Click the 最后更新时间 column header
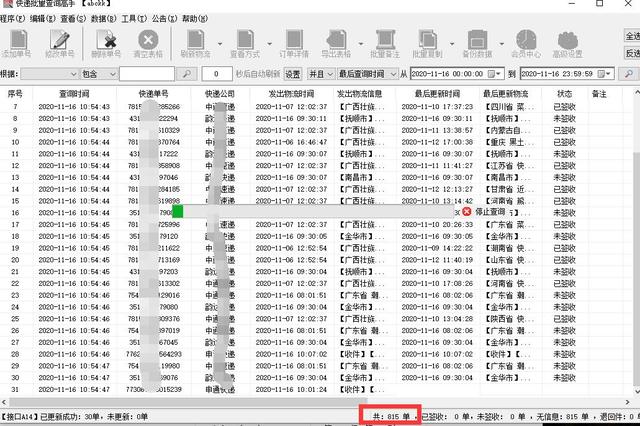The height and width of the screenshot is (426, 640). [437, 94]
